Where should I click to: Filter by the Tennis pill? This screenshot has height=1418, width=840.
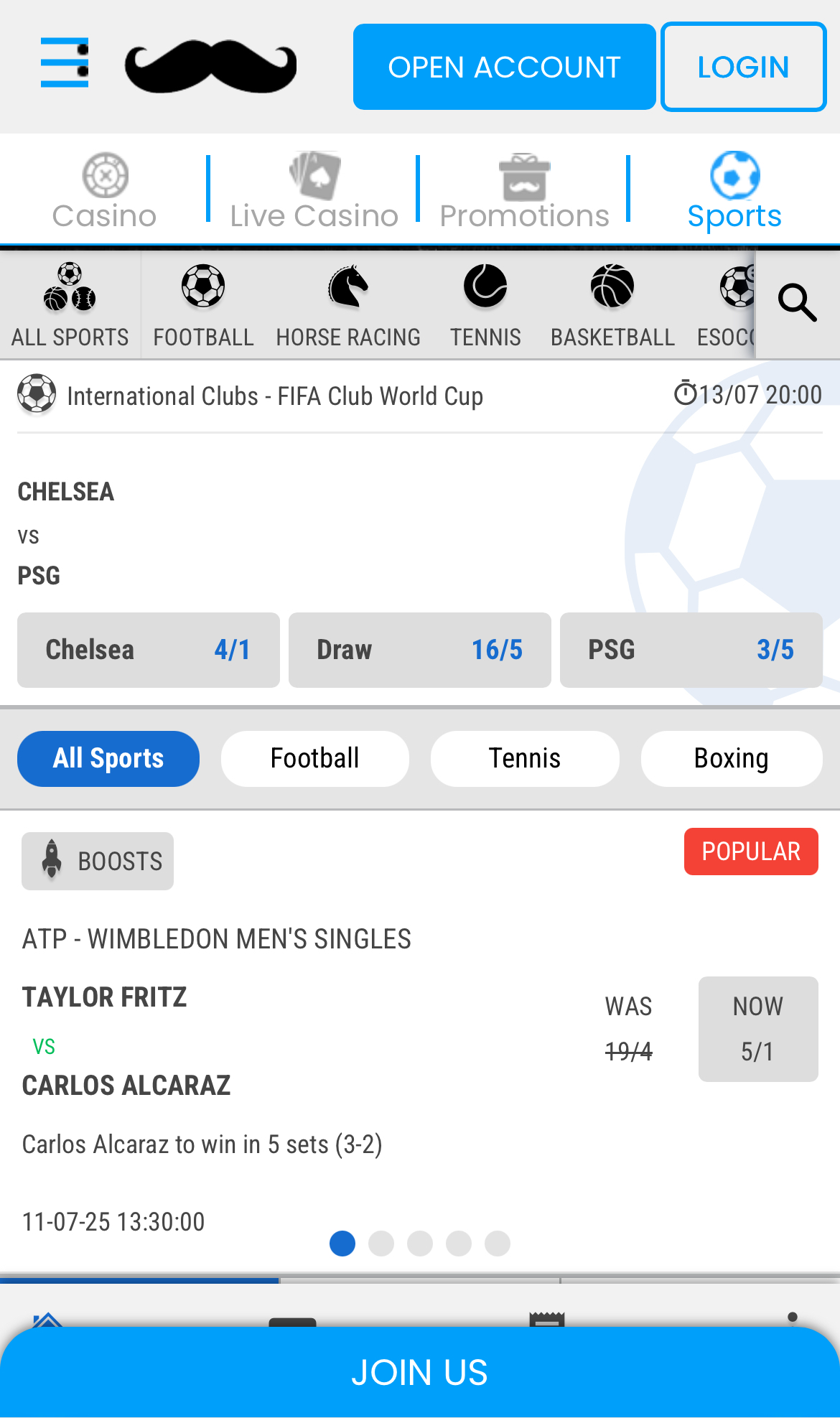point(525,759)
